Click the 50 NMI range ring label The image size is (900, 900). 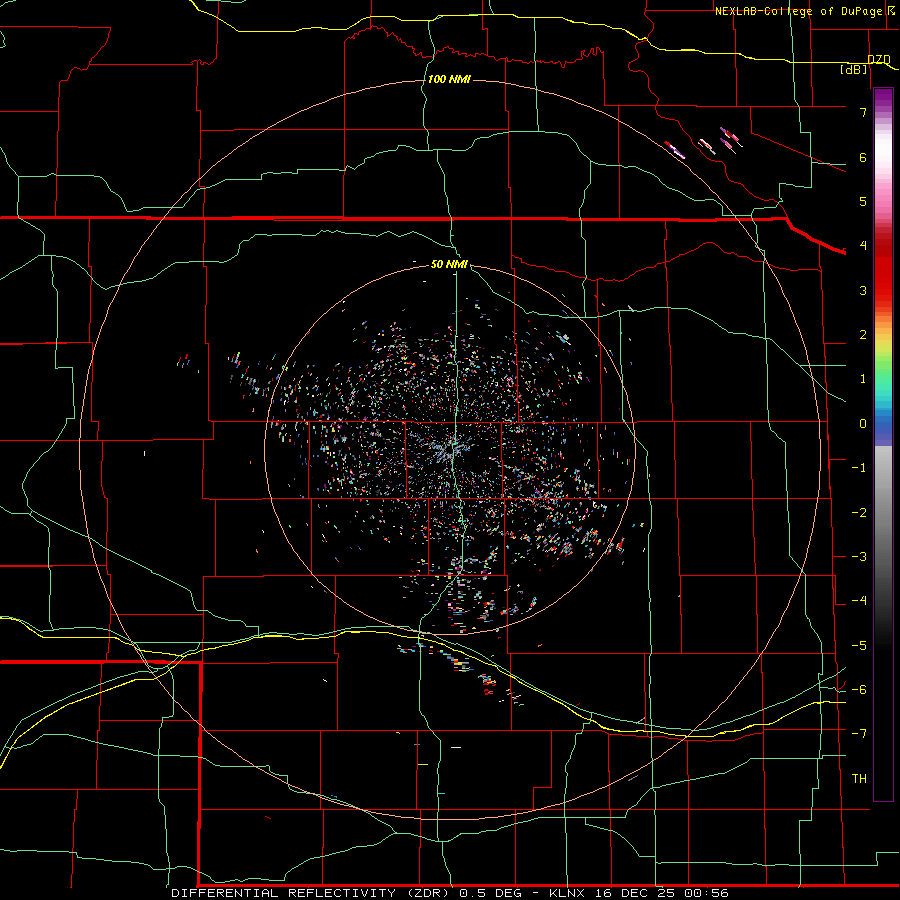(449, 264)
